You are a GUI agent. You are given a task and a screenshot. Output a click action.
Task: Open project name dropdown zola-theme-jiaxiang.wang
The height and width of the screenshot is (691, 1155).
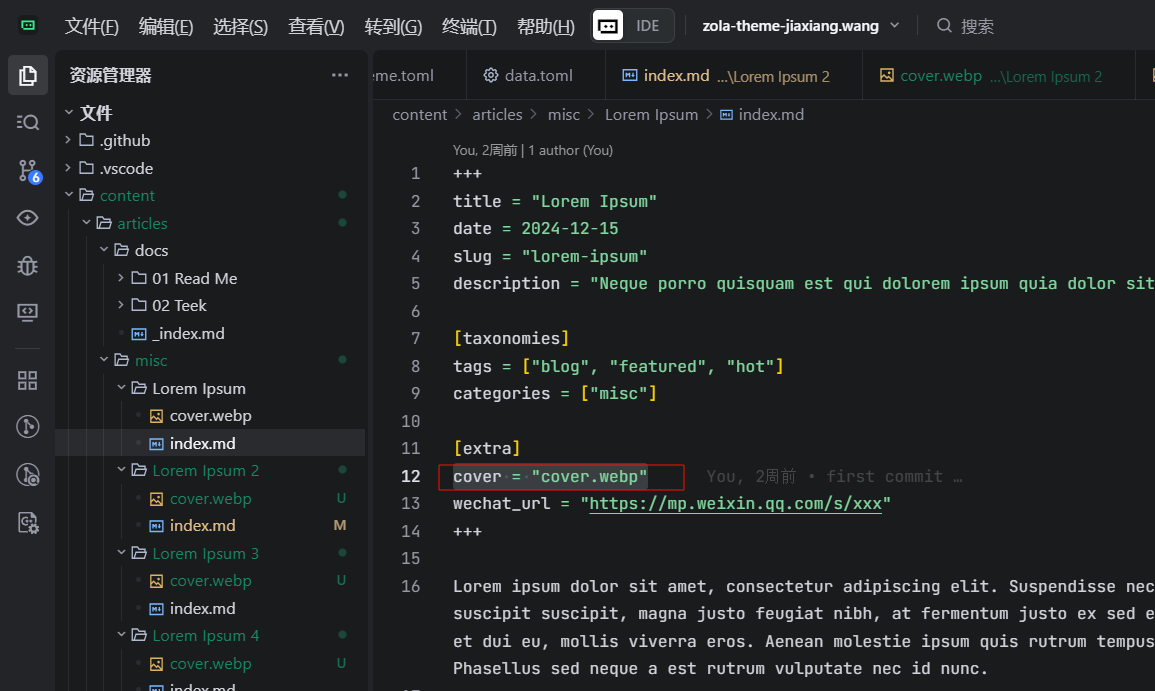pos(801,26)
